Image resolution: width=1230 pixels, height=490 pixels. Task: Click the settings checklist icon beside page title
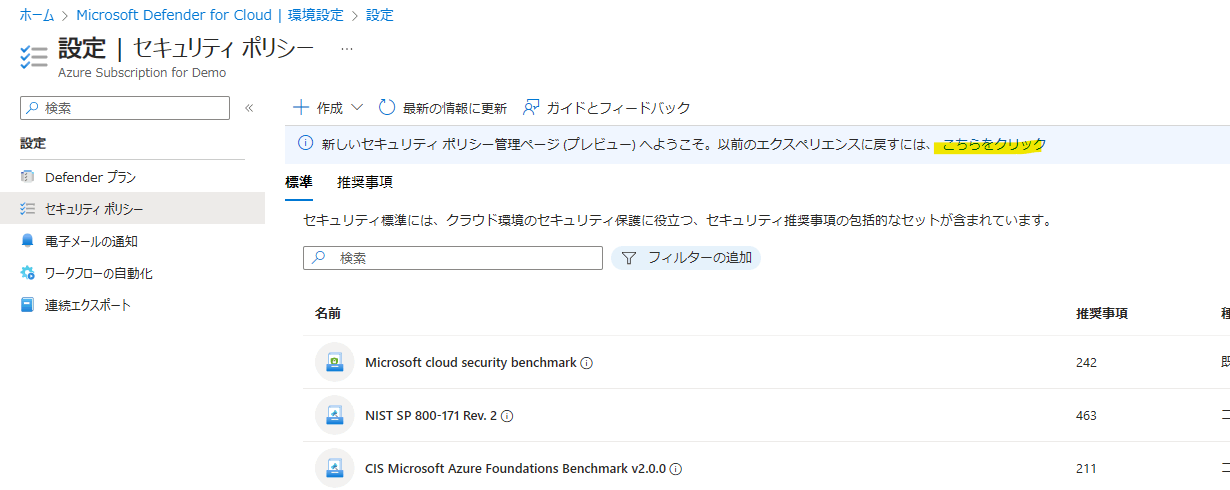click(33, 56)
